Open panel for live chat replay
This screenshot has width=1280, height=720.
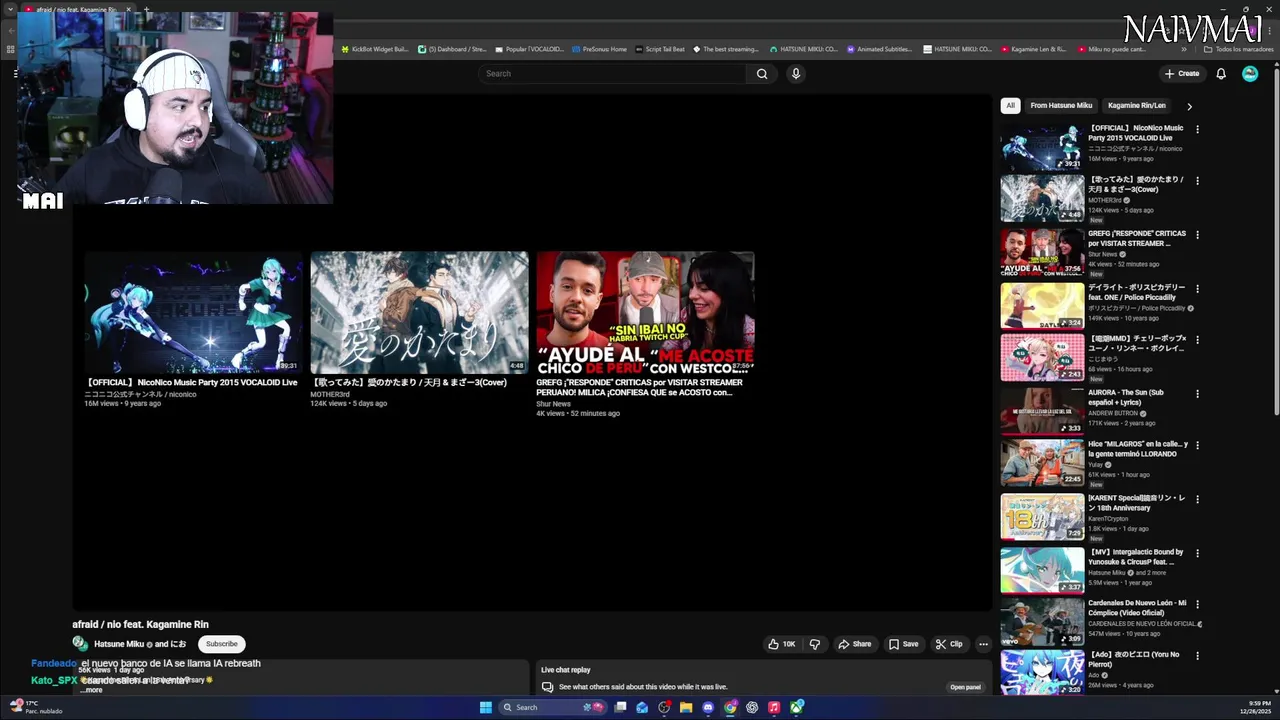[965, 687]
